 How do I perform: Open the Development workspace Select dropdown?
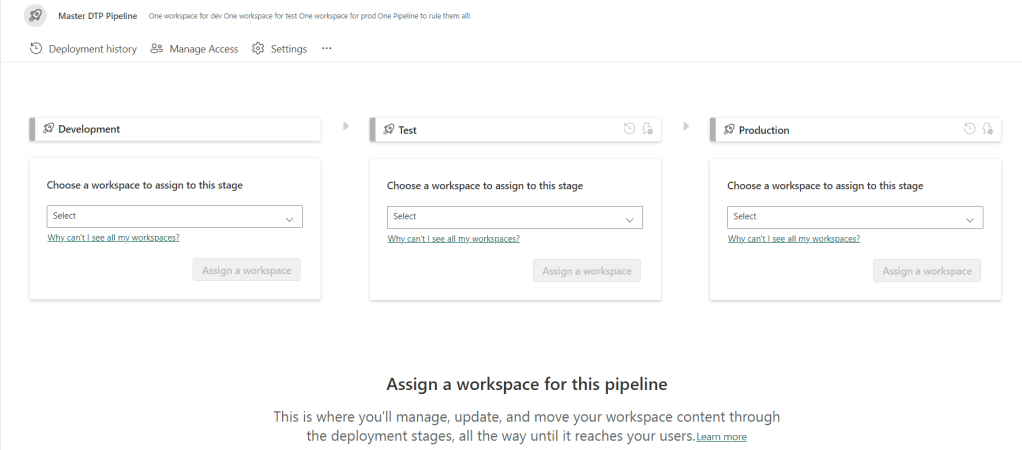pos(174,217)
